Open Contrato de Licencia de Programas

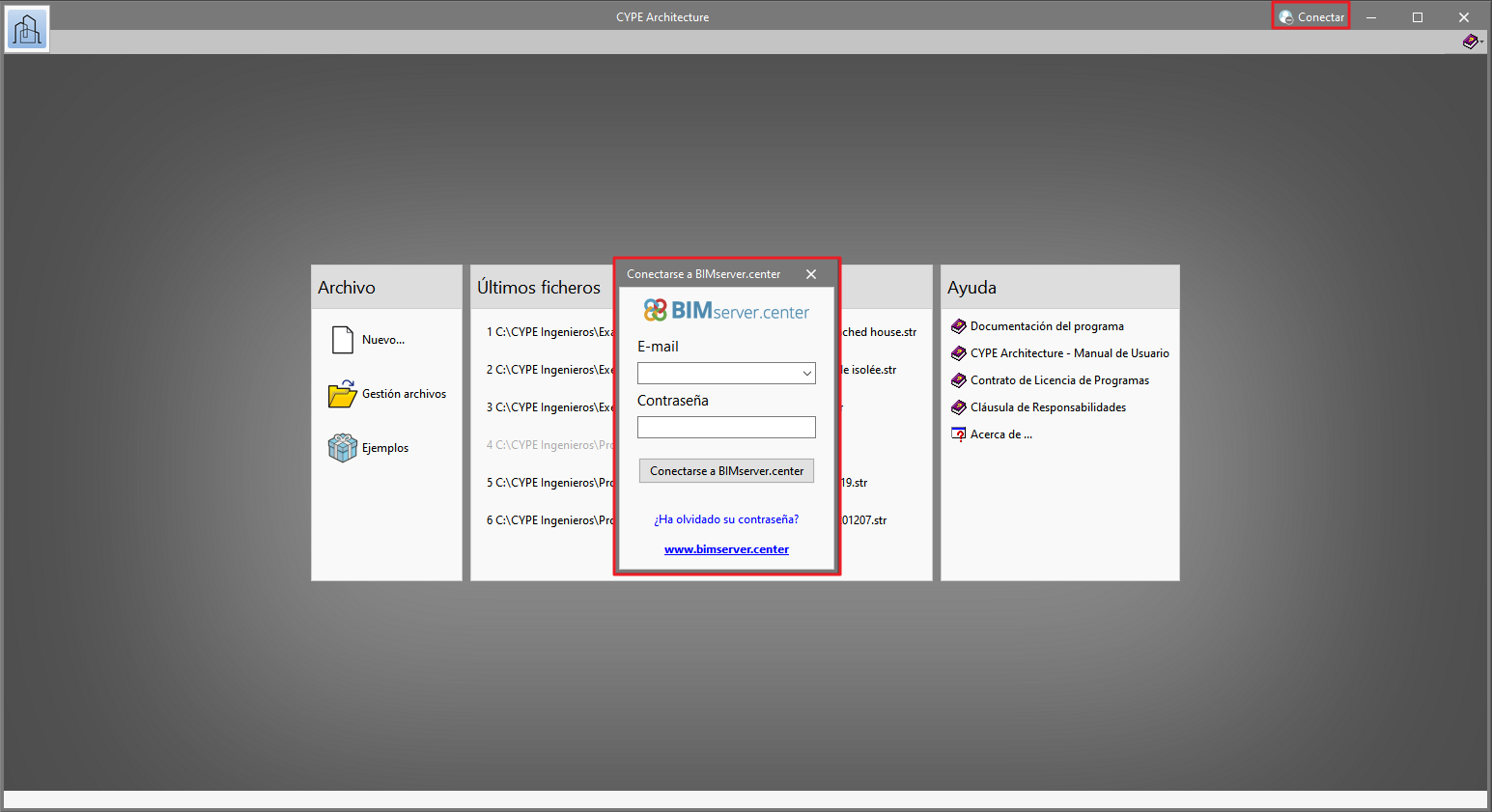(1059, 380)
